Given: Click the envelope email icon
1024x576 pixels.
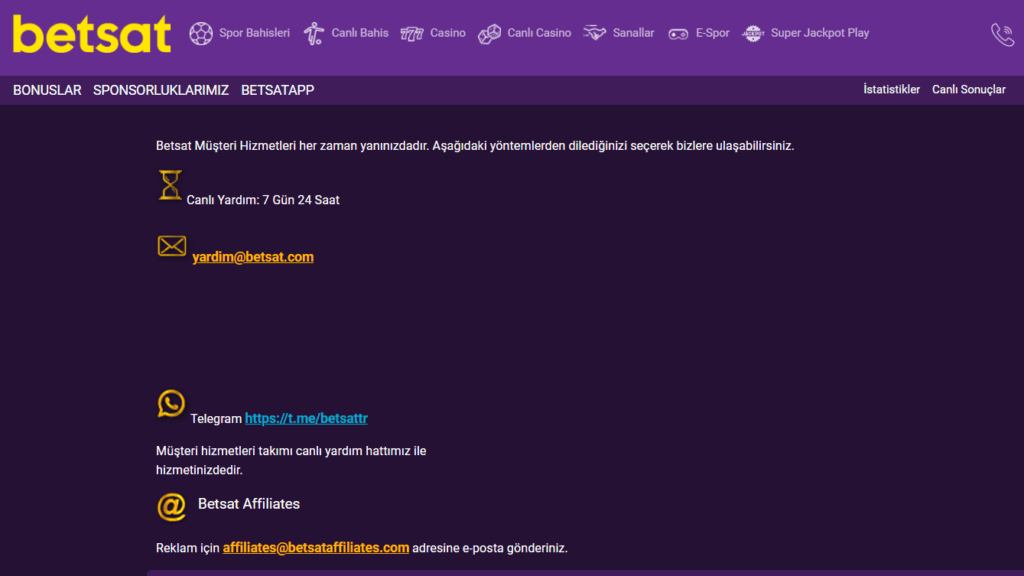Looking at the screenshot, I should point(172,246).
